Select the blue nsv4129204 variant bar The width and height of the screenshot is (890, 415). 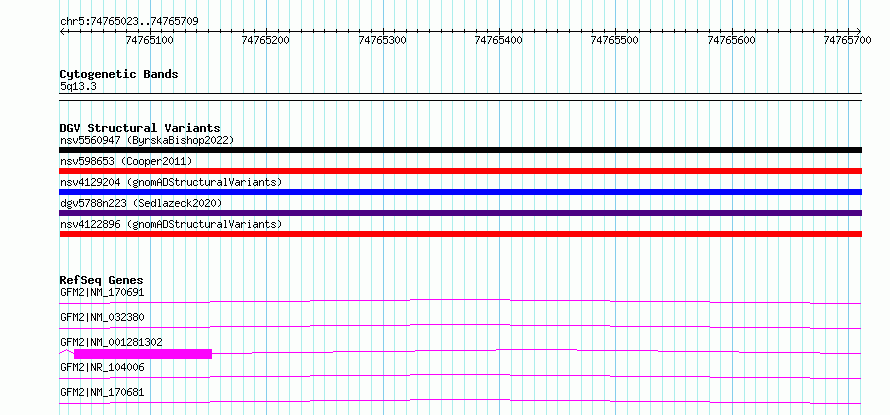461,192
